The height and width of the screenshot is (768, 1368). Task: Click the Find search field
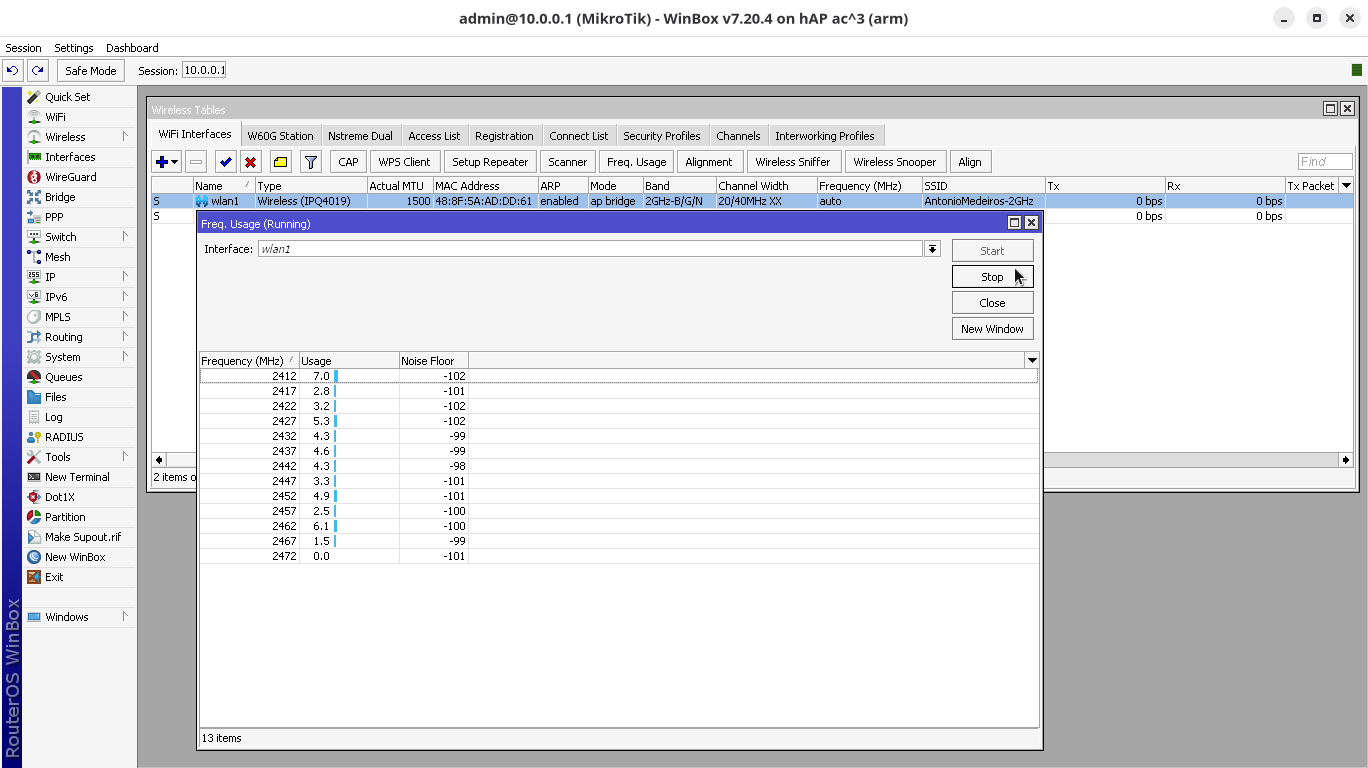click(x=1324, y=162)
